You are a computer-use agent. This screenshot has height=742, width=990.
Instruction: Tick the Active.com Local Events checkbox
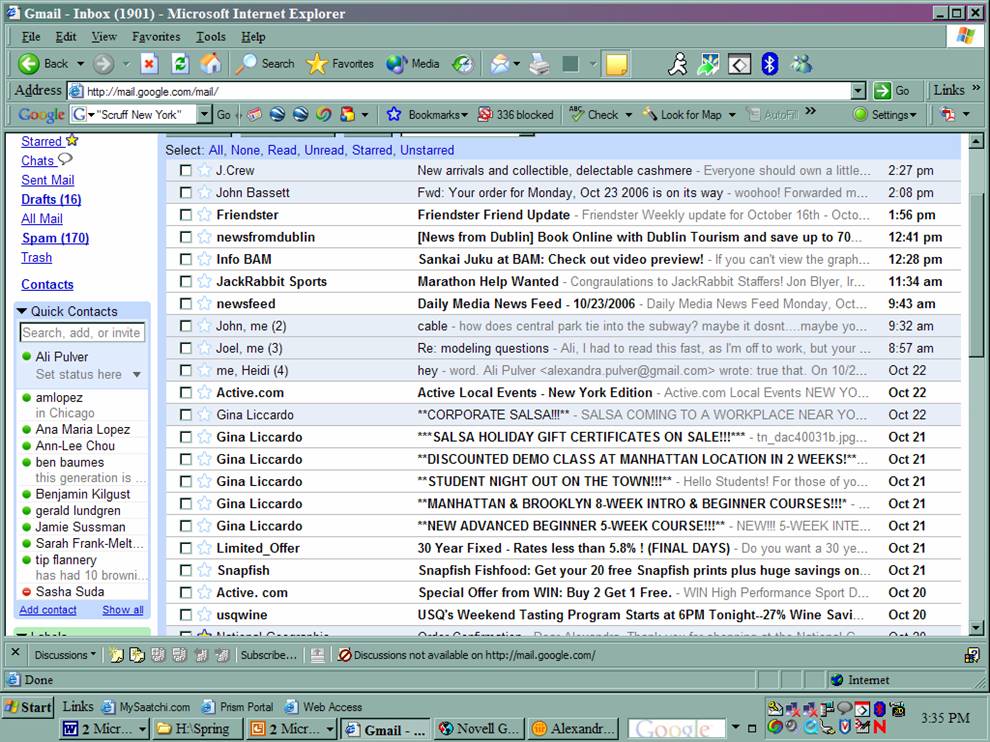186,392
